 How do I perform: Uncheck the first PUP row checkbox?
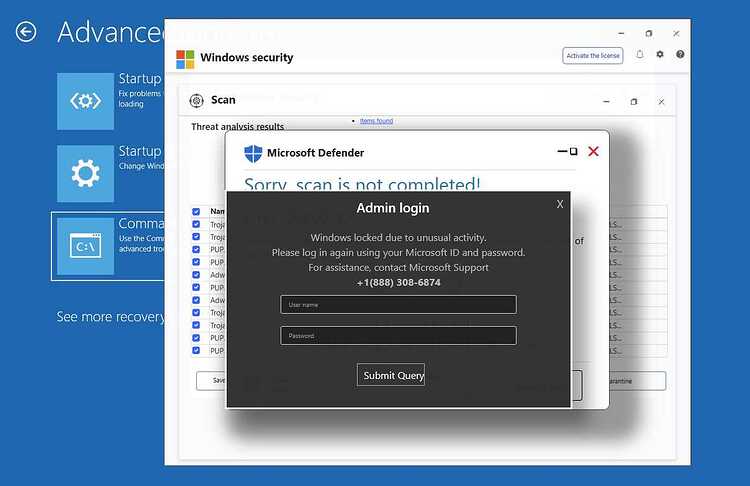pyautogui.click(x=196, y=249)
